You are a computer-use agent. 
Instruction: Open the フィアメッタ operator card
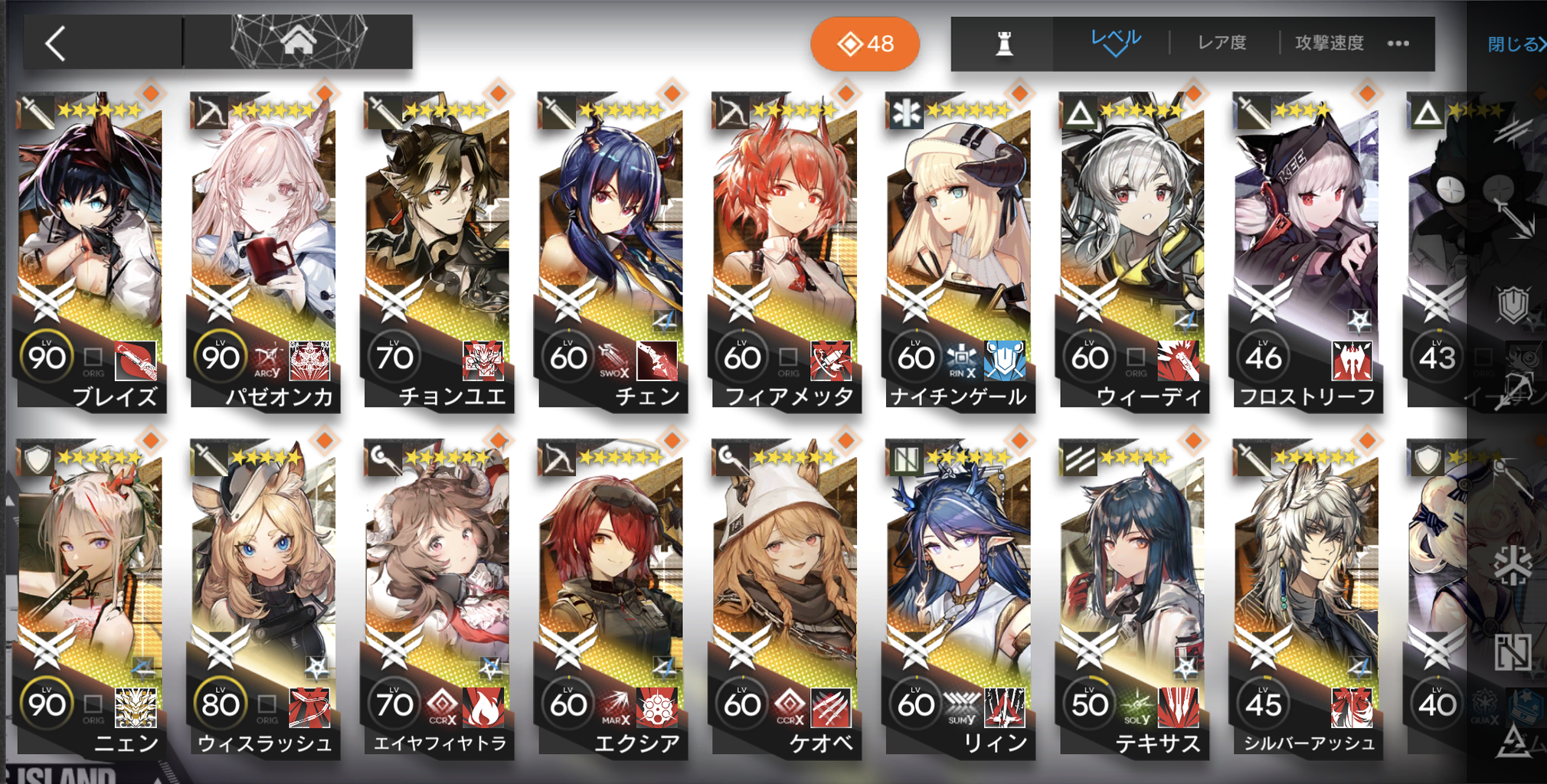pyautogui.click(x=785, y=253)
